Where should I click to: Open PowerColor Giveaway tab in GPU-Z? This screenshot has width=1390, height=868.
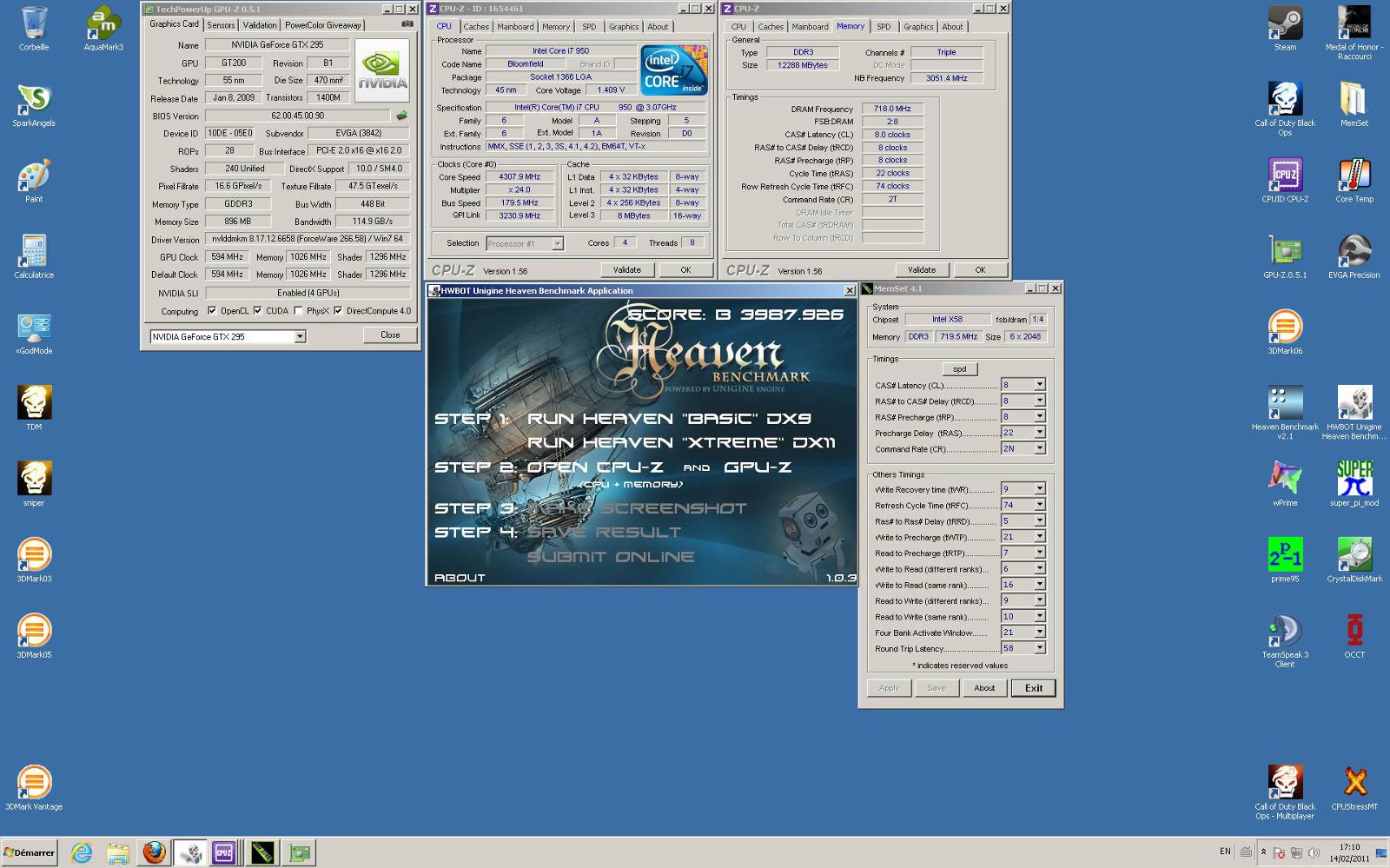[322, 25]
